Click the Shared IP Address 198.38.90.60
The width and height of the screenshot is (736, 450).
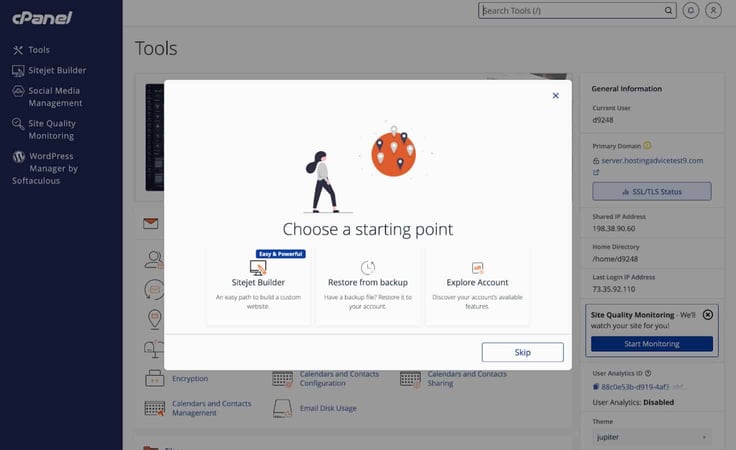pyautogui.click(x=613, y=229)
